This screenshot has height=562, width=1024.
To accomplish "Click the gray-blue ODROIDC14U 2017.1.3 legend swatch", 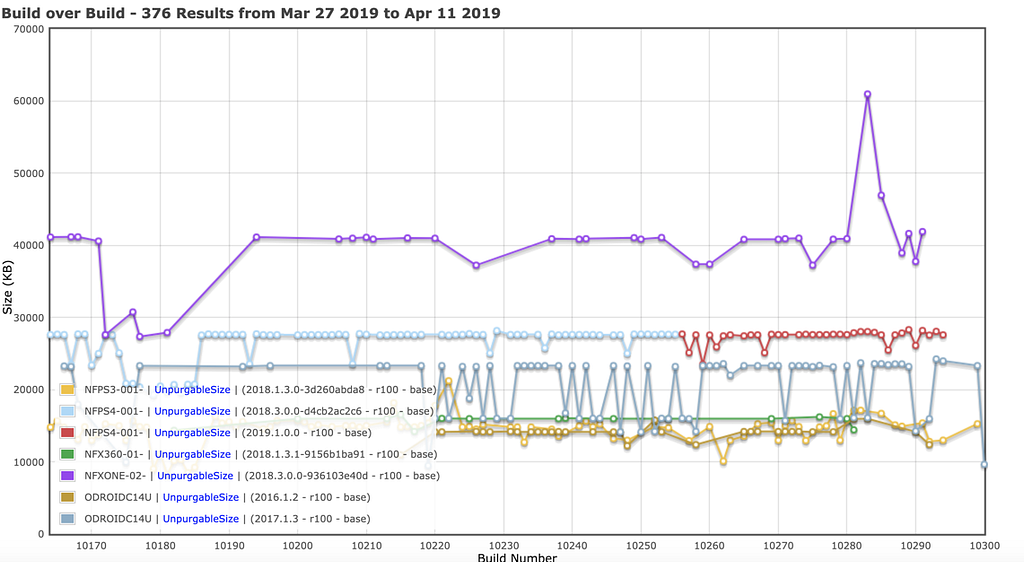I will pos(67,519).
